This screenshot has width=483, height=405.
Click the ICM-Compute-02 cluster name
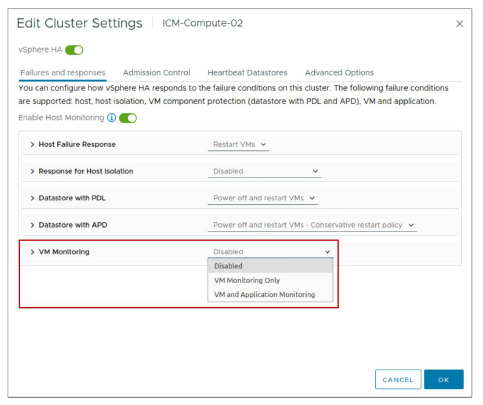[x=203, y=23]
